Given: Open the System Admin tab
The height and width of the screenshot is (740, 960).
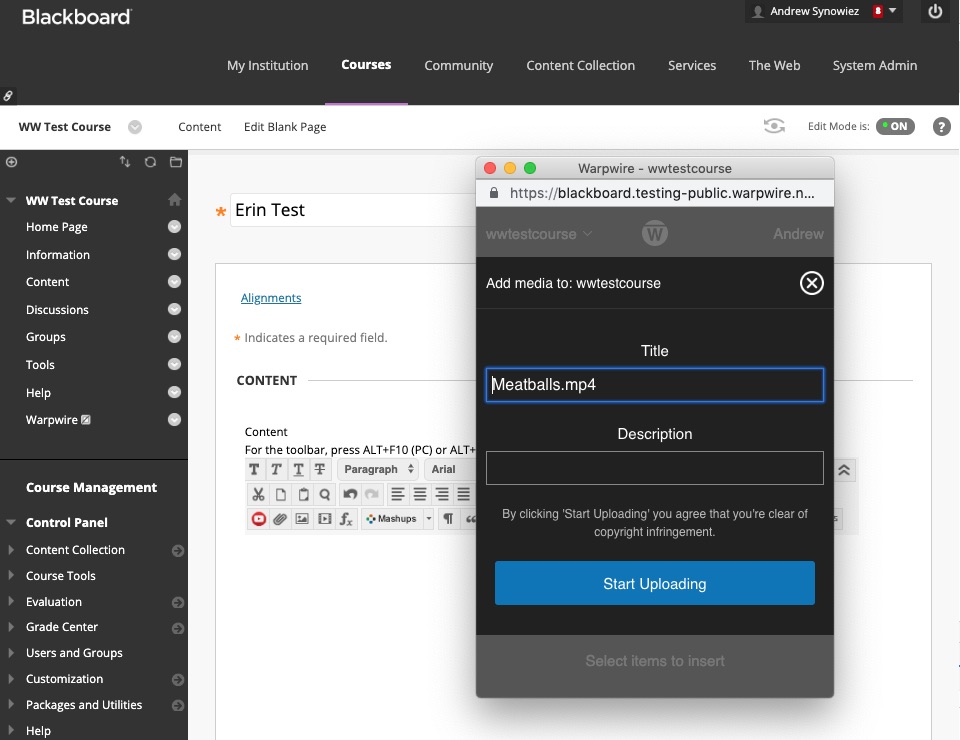Looking at the screenshot, I should pos(874,65).
